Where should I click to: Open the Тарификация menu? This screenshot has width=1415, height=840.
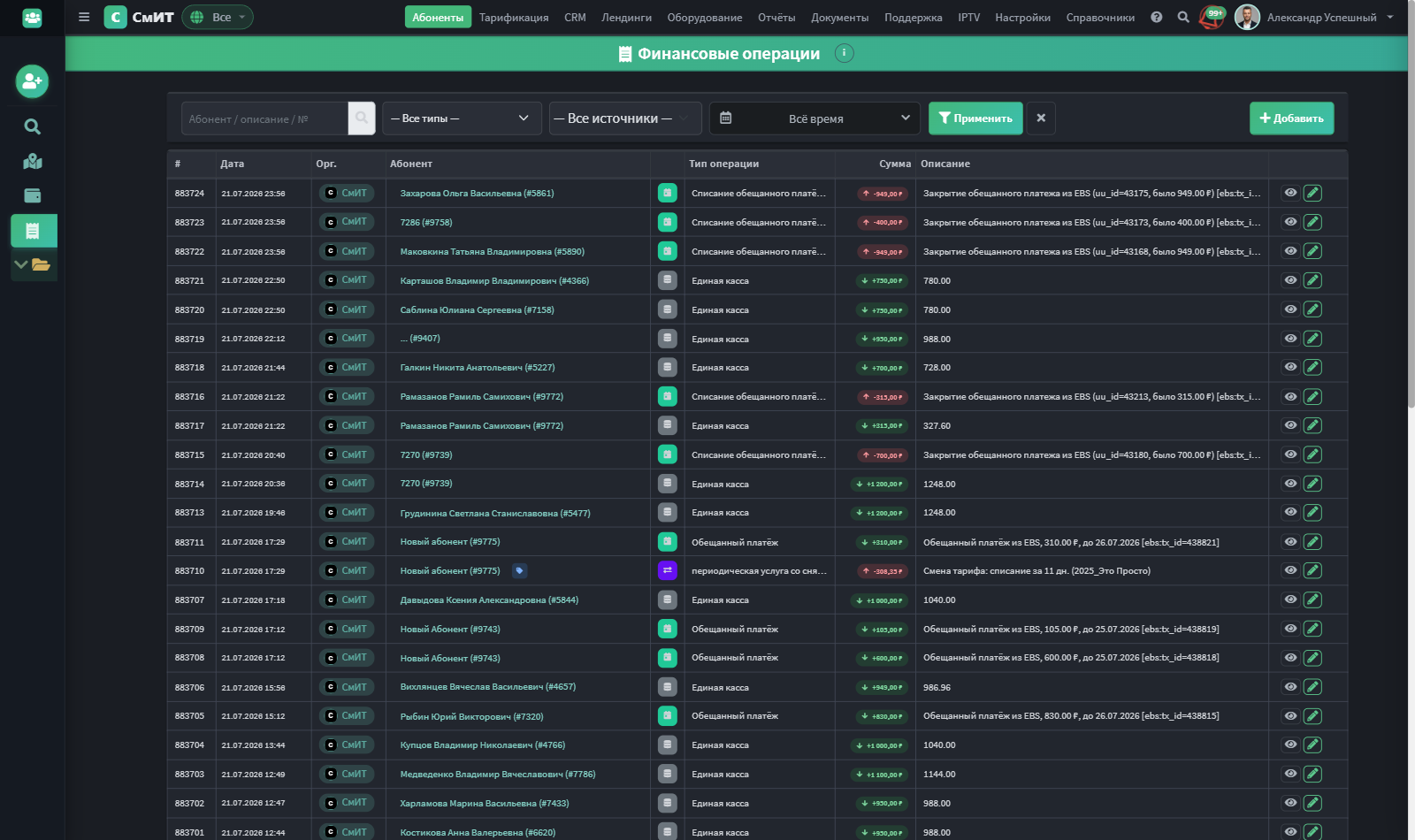click(x=514, y=17)
